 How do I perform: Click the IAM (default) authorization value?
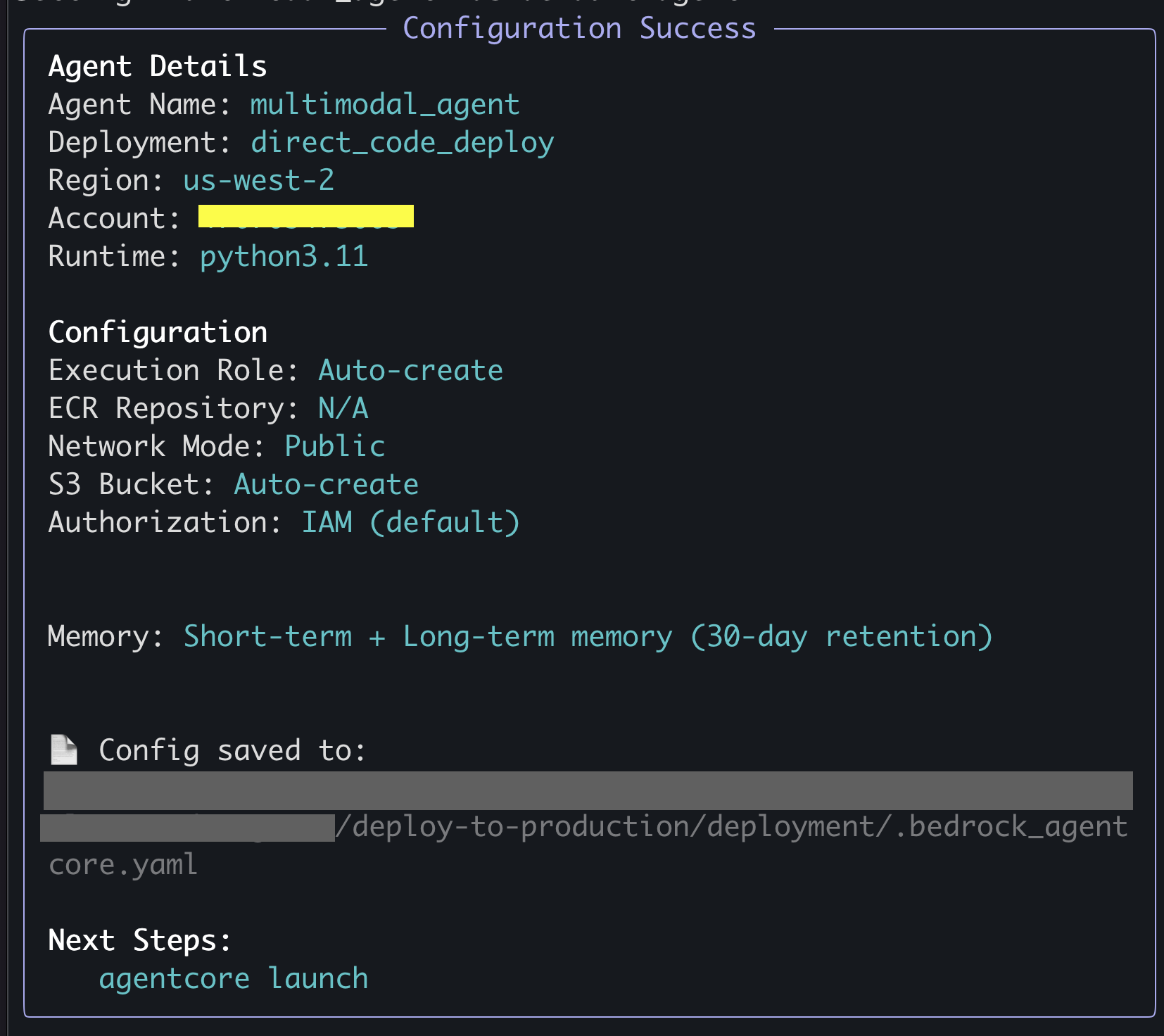coord(410,522)
